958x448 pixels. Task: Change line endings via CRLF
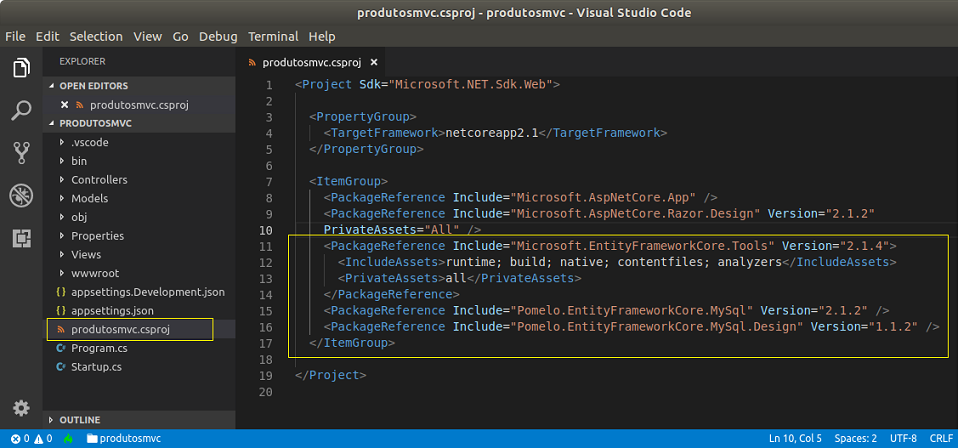coord(941,439)
